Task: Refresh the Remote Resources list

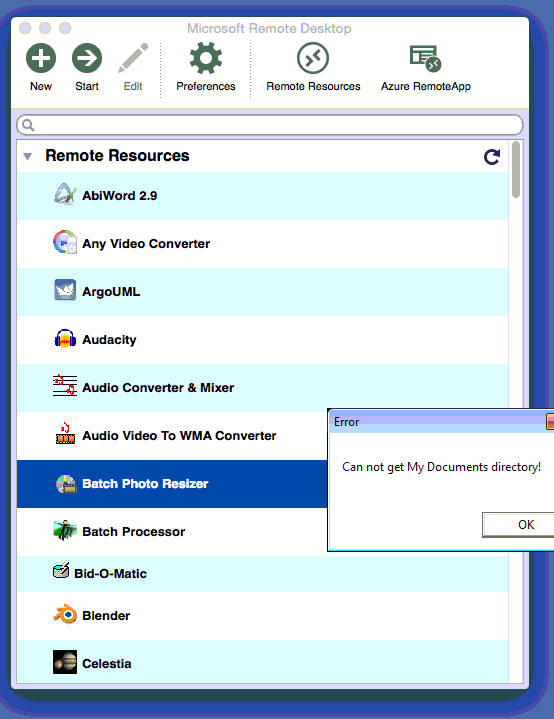Action: pos(492,157)
